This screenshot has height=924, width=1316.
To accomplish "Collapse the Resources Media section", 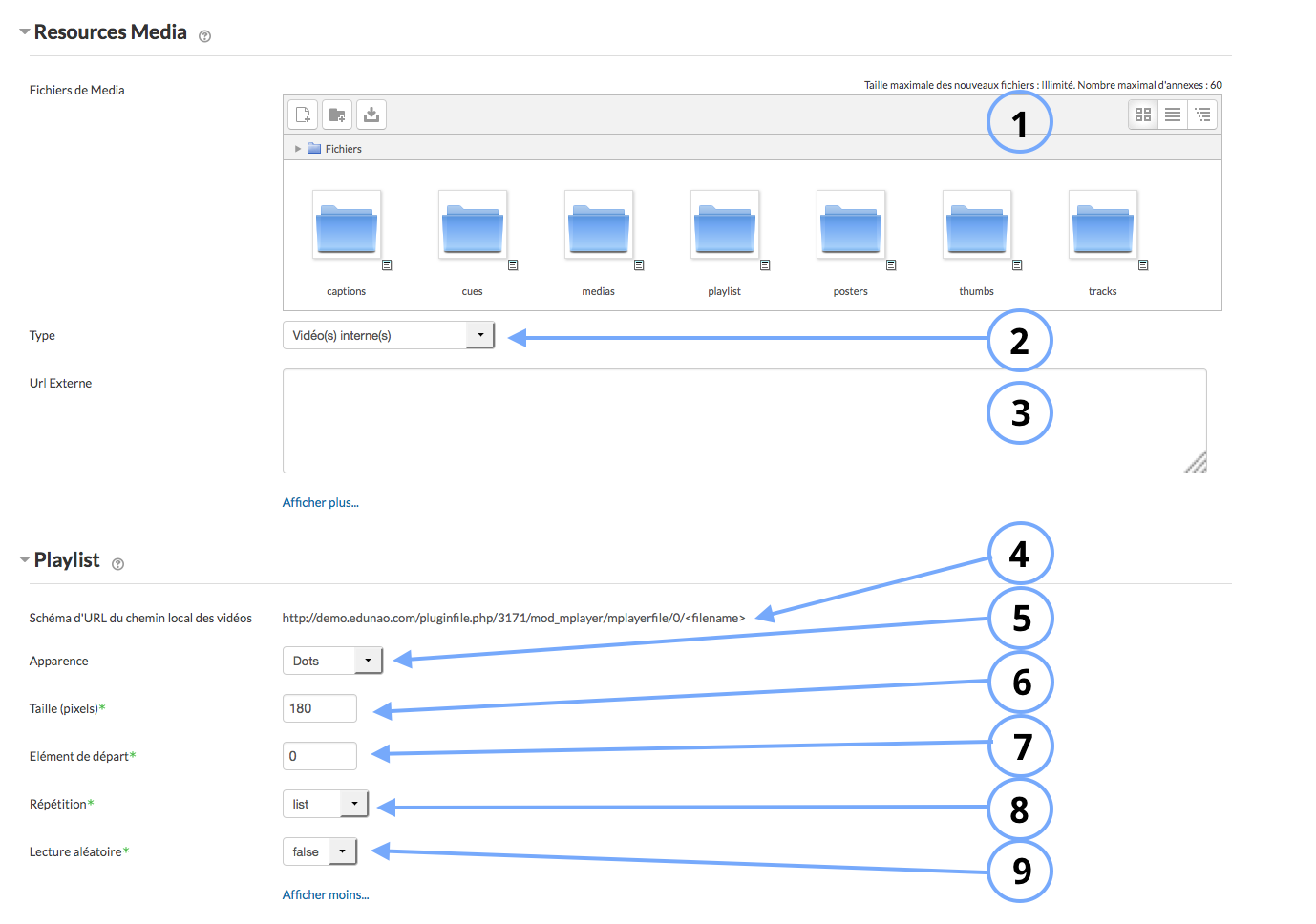I will click(x=25, y=32).
